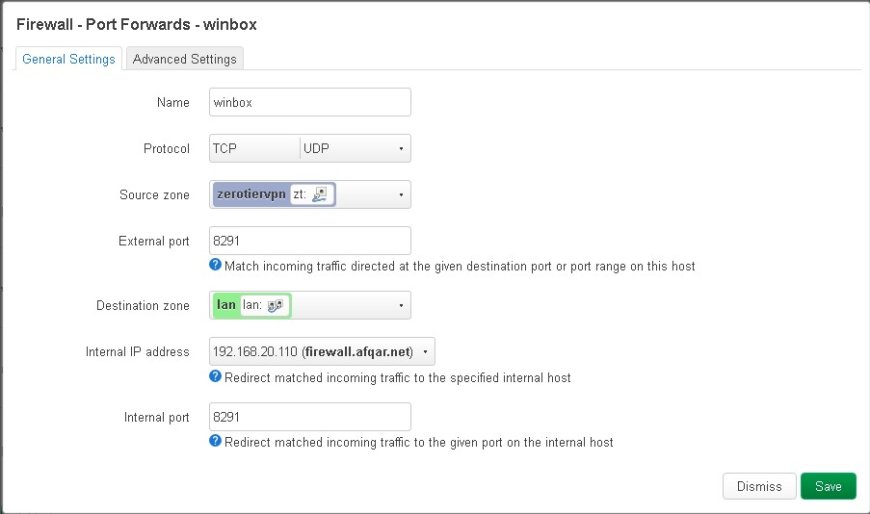Open the Protocol dropdown arrow
Screen dimensions: 870x514
[401, 149]
